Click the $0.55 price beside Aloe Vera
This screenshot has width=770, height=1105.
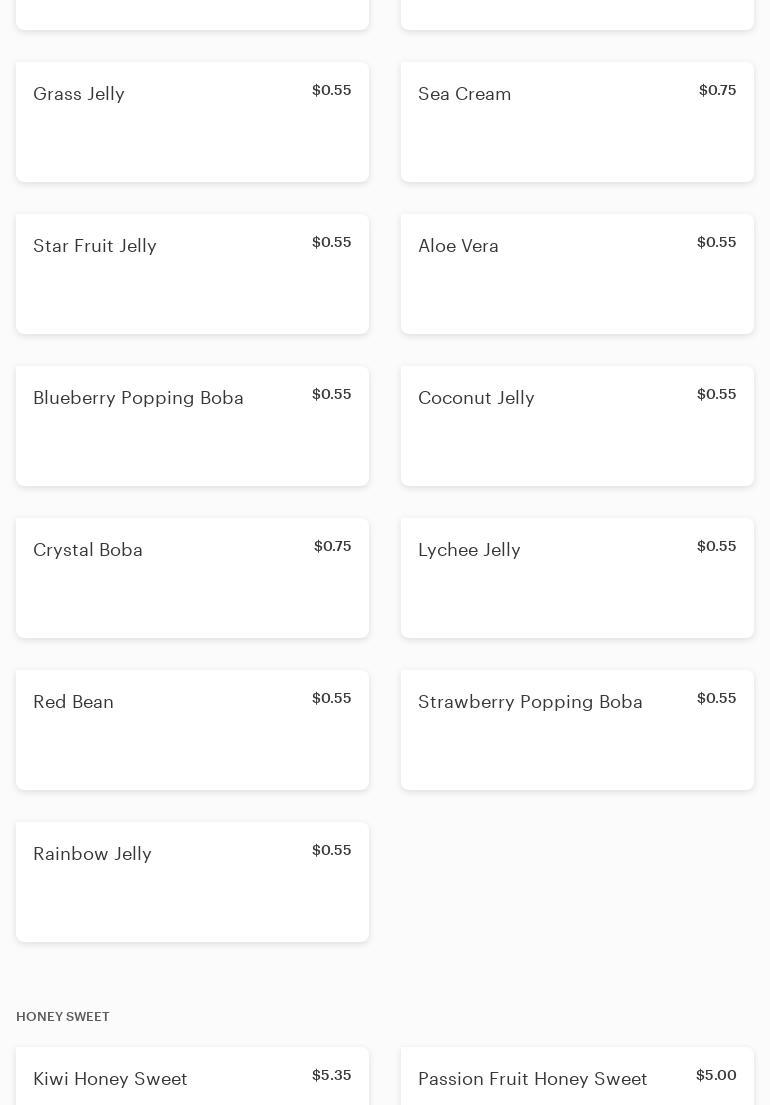[x=716, y=243]
